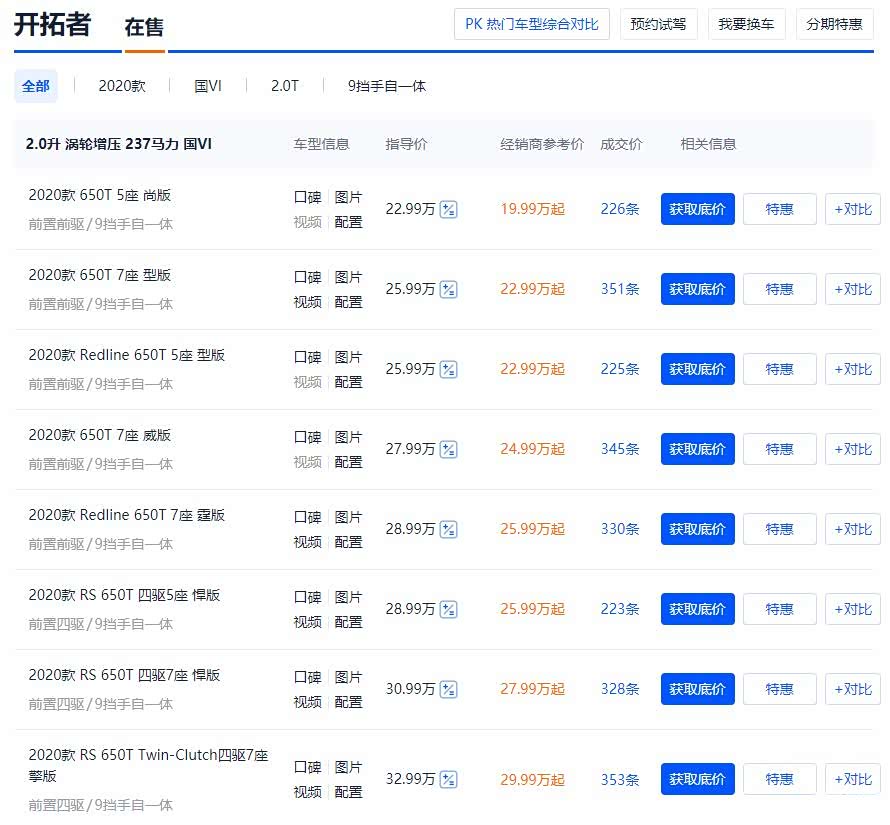Open price calculator icon beside 27.99万
Viewport: 890px width, 825px height.
pyautogui.click(x=448, y=450)
